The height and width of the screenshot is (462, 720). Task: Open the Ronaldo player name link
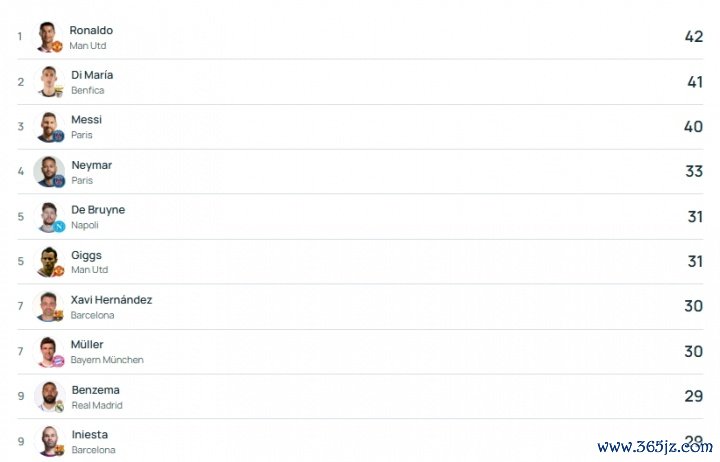(91, 30)
